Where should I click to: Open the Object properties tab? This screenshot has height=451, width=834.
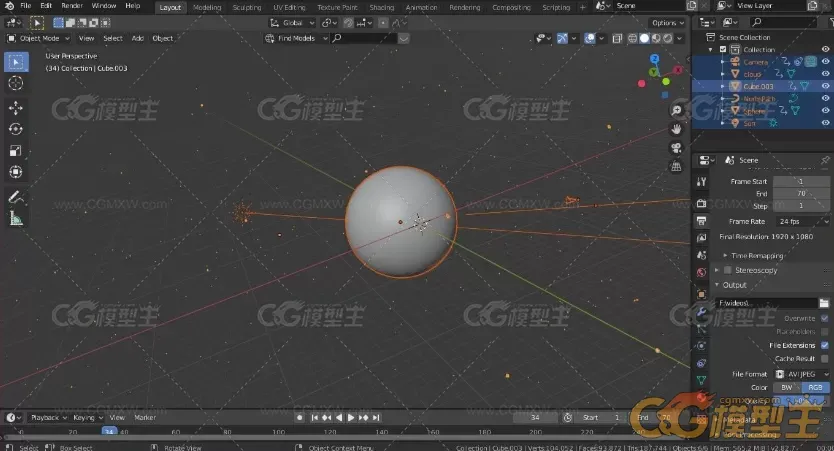[702, 294]
